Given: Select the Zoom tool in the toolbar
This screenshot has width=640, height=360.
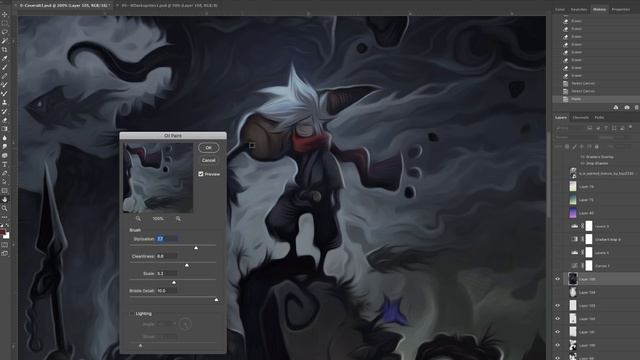Looking at the screenshot, I should pos(4,208).
